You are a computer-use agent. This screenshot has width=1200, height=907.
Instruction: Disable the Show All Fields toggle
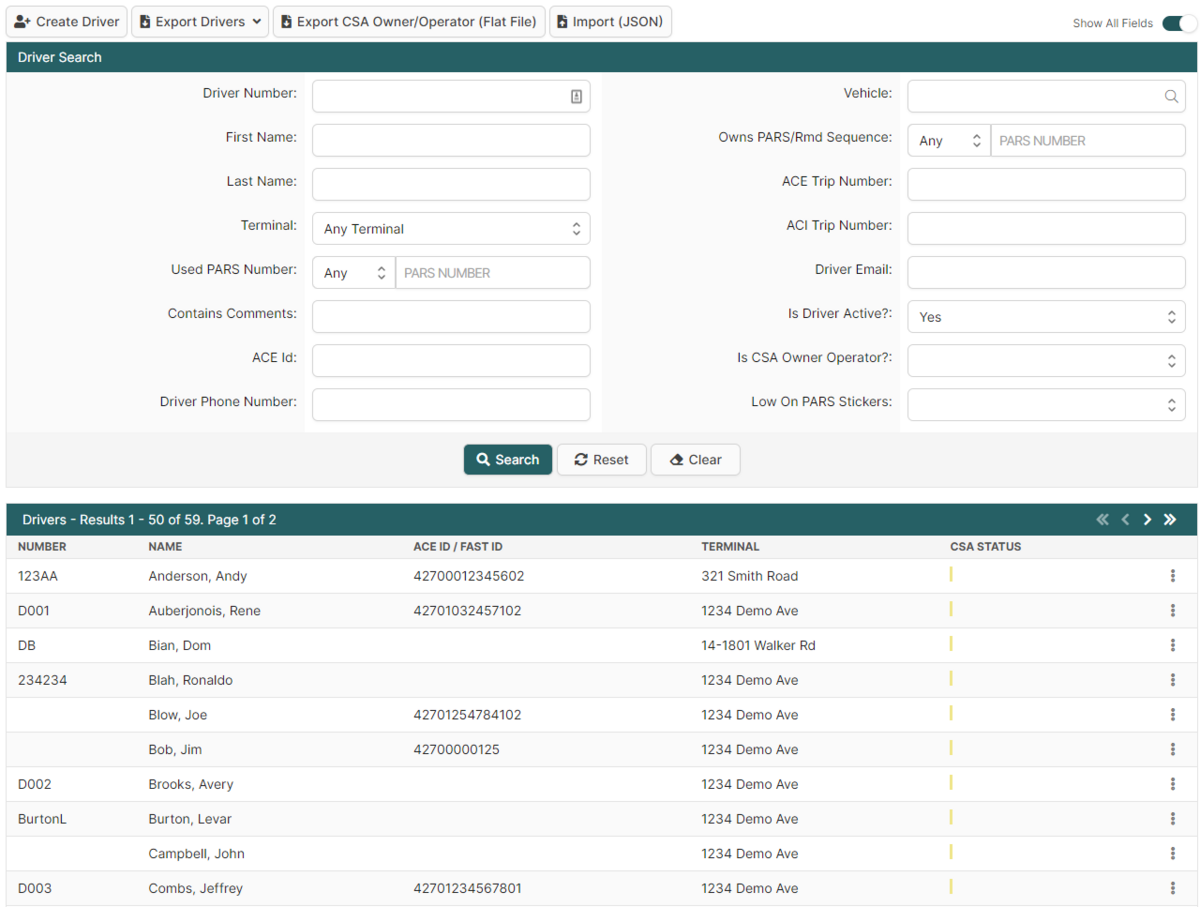pos(1177,23)
